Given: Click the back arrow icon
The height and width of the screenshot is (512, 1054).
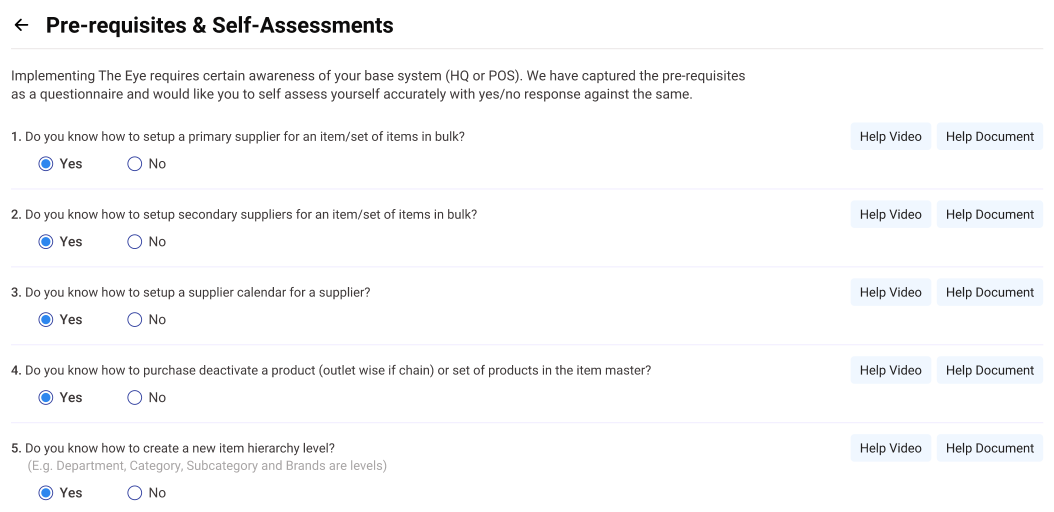Looking at the screenshot, I should pyautogui.click(x=21, y=26).
